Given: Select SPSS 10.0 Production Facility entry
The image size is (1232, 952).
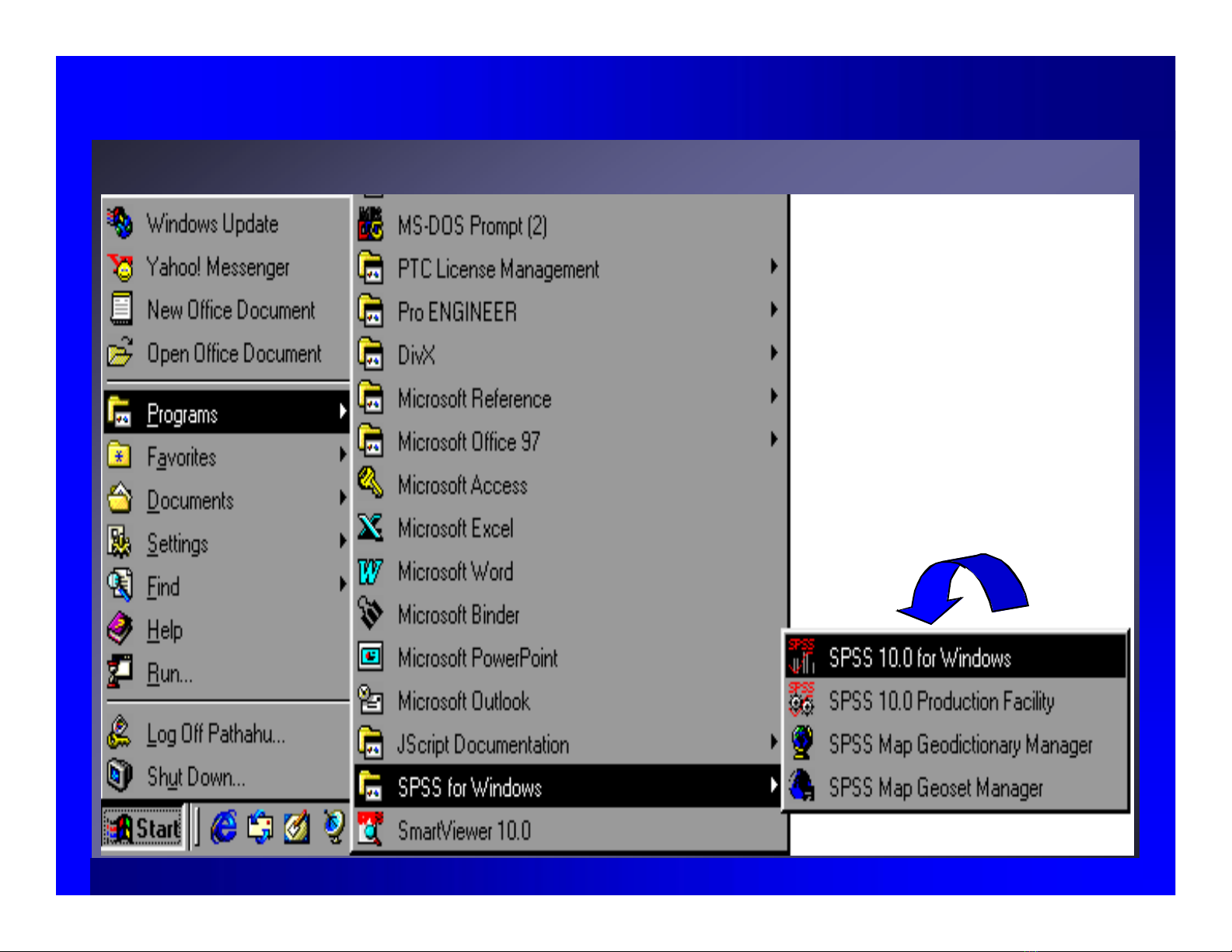Looking at the screenshot, I should [x=955, y=701].
